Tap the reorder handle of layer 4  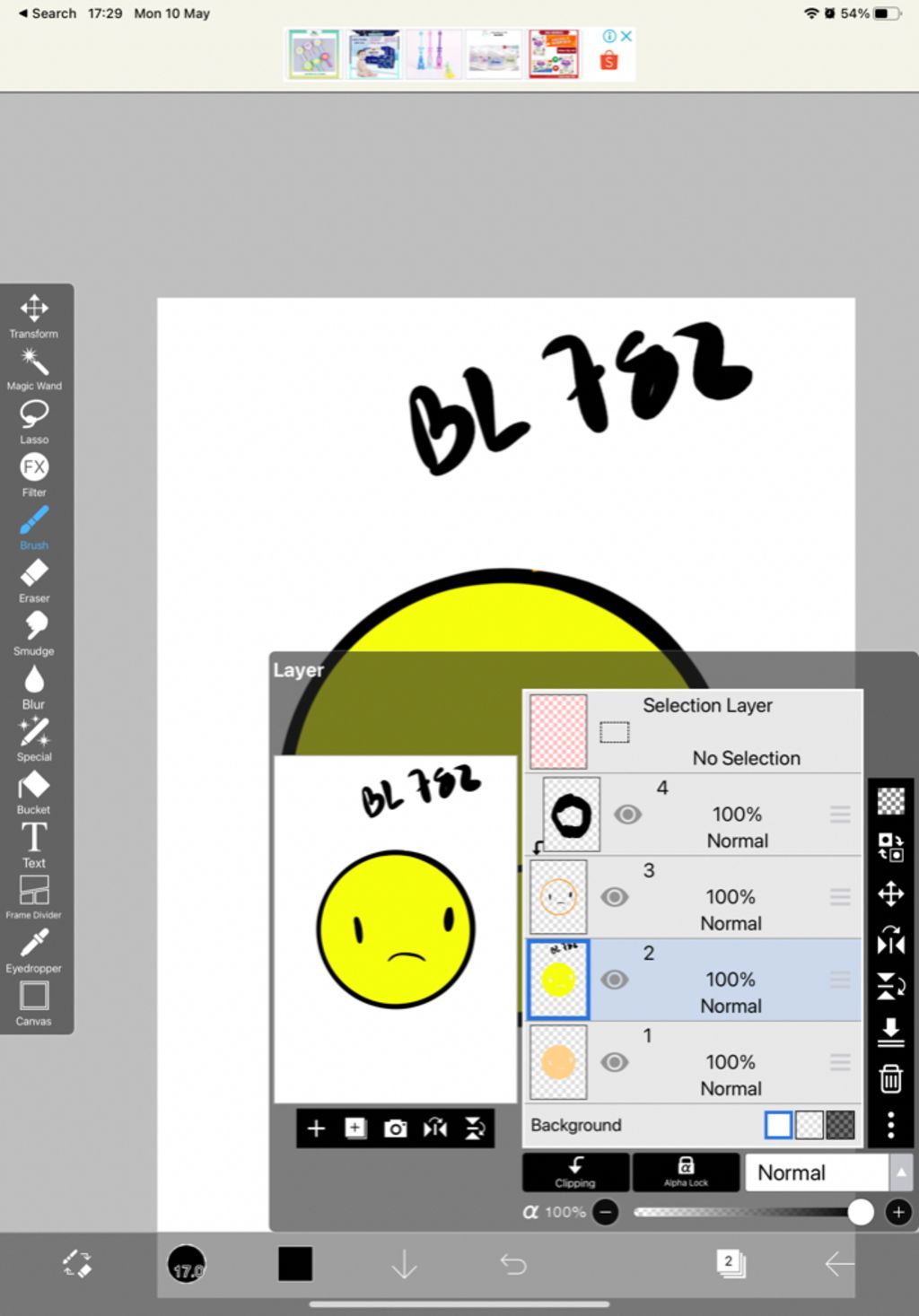pos(840,815)
